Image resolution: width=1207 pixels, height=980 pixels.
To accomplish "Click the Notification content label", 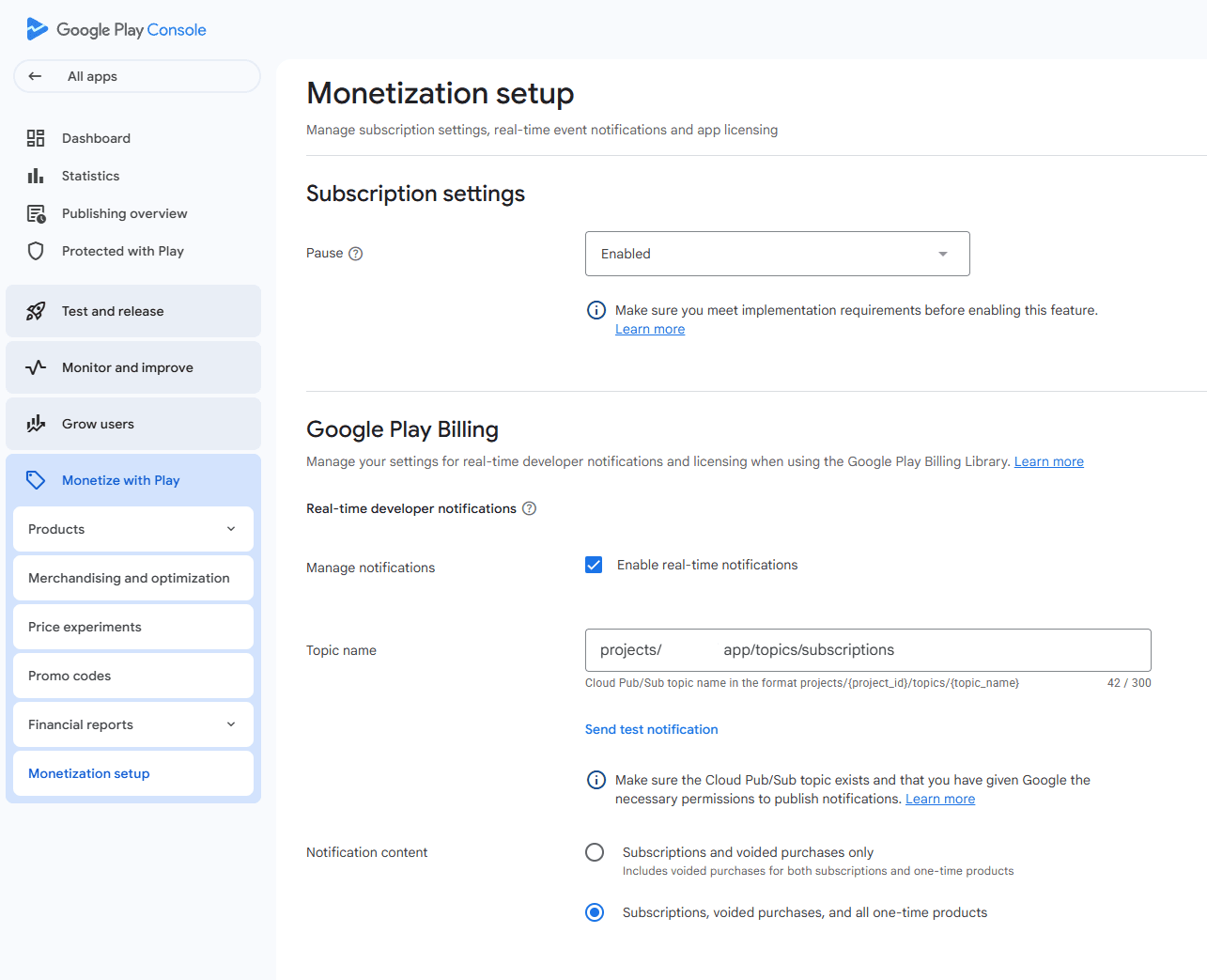I will coord(366,852).
